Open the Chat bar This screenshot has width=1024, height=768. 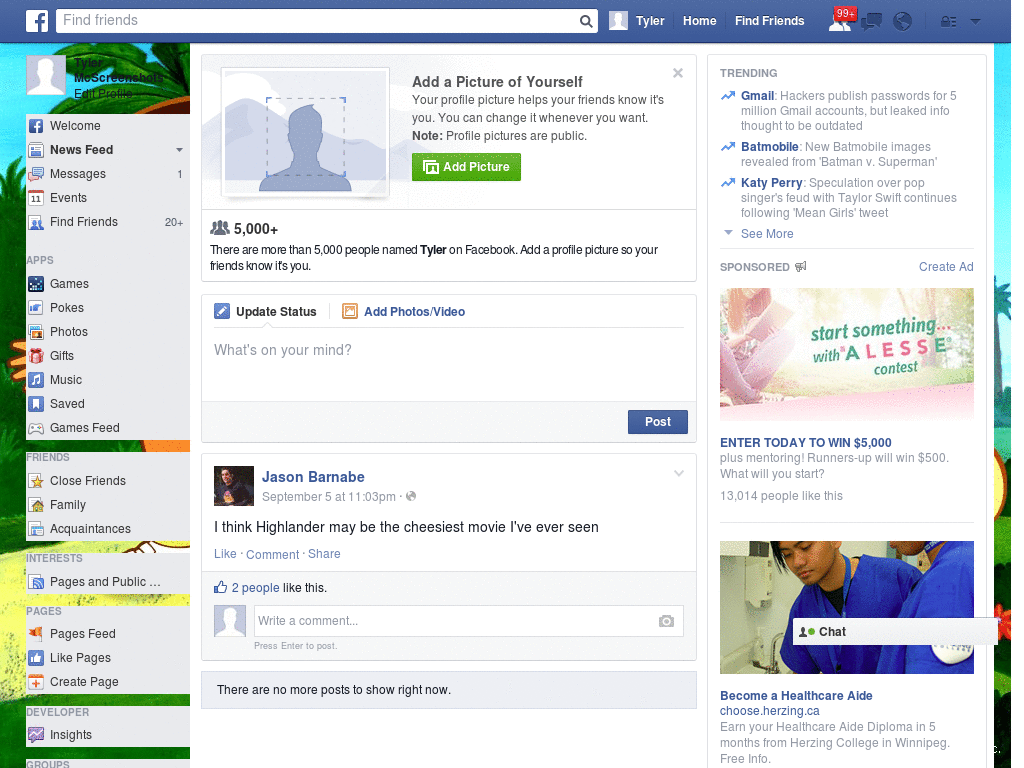click(x=895, y=632)
